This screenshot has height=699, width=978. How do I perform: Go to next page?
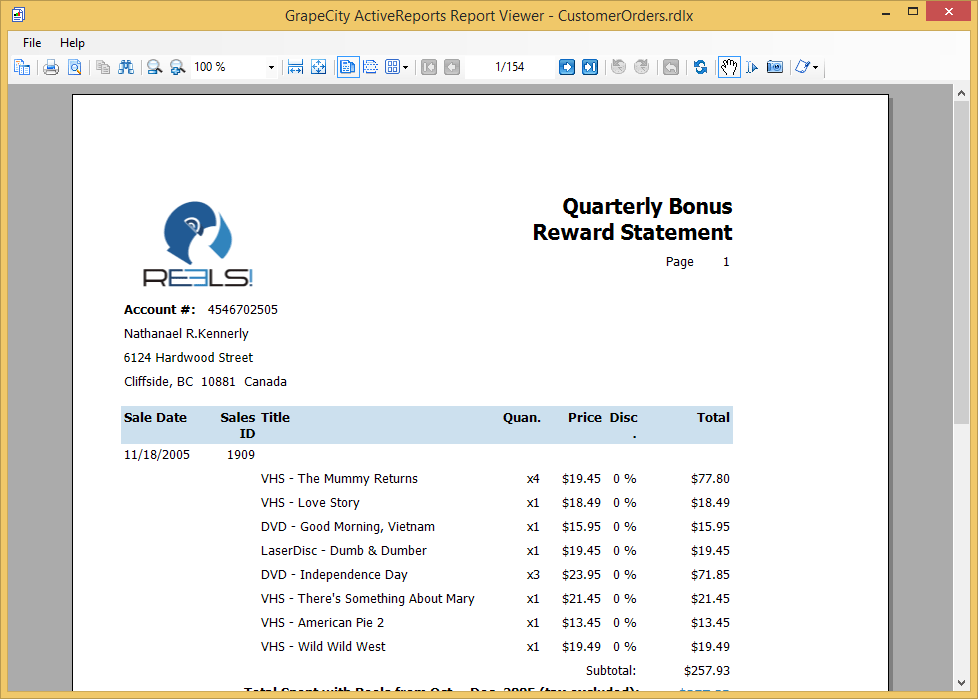(567, 67)
